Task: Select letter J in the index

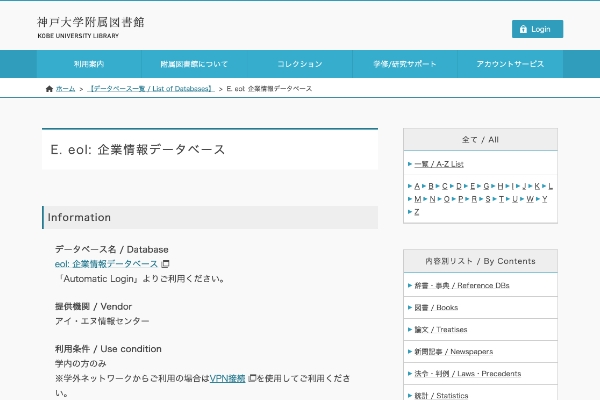Action: 525,186
